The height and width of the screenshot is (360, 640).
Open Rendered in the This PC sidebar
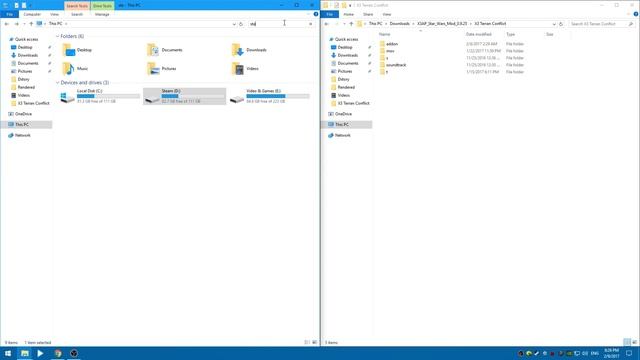26,87
